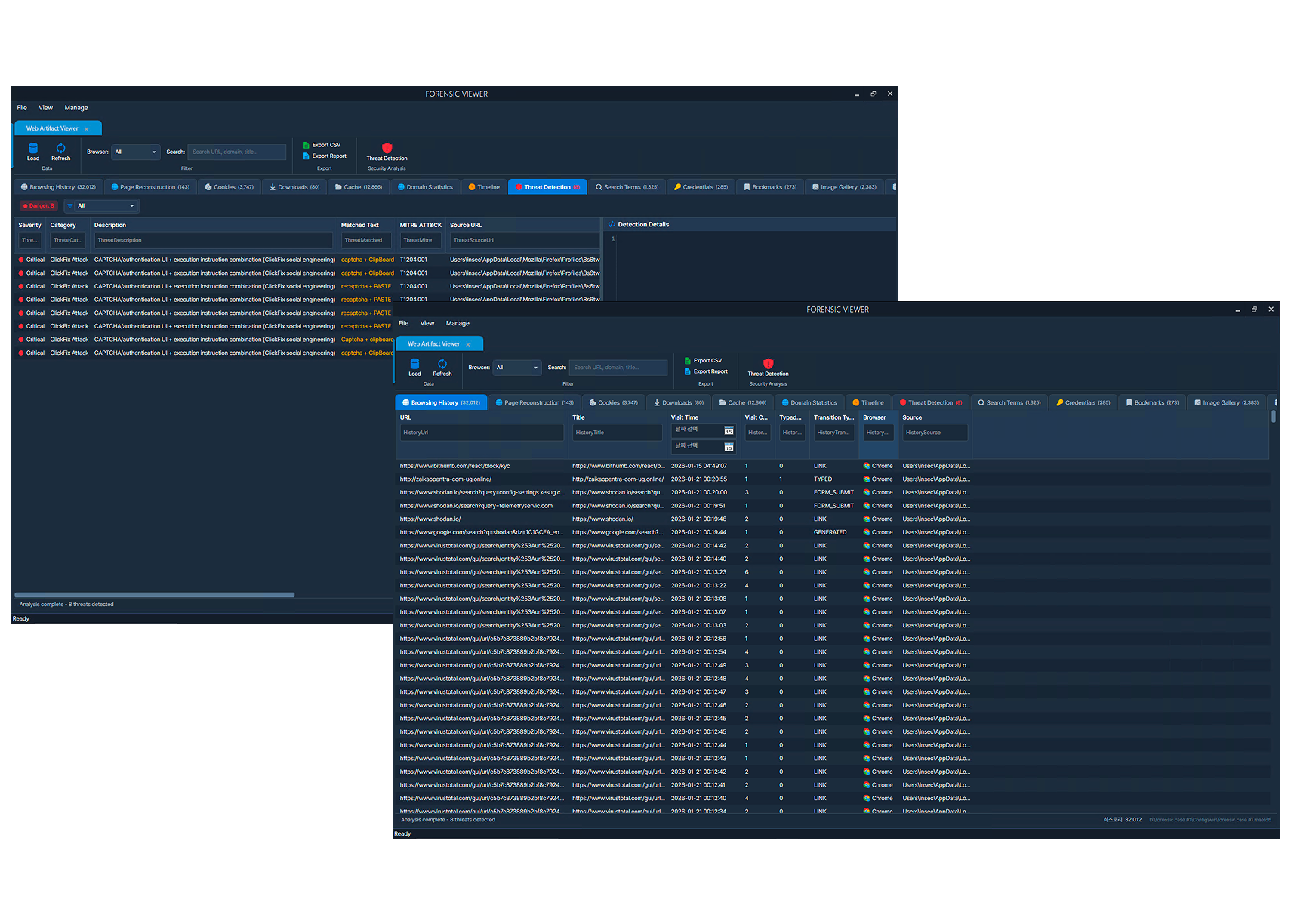Click Search URL field in back window

tap(236, 152)
